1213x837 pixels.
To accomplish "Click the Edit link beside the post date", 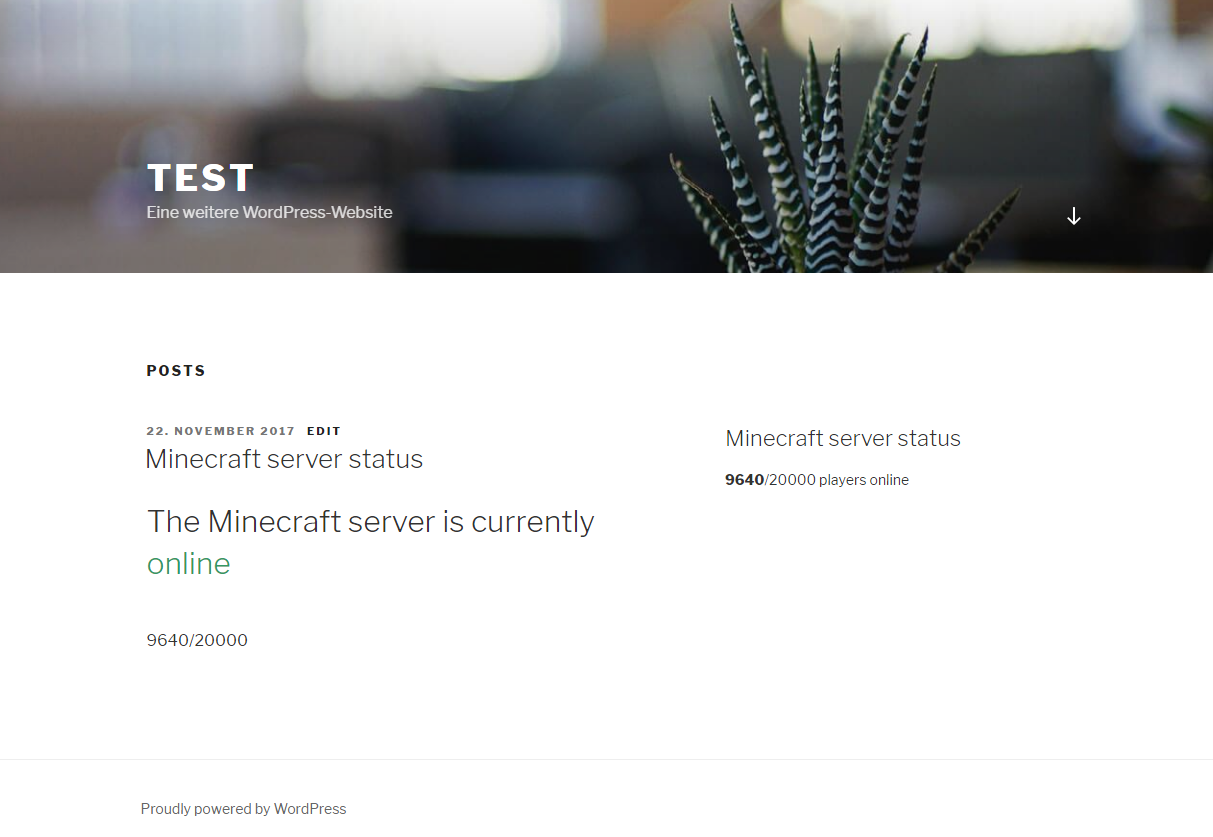I will click(x=324, y=431).
